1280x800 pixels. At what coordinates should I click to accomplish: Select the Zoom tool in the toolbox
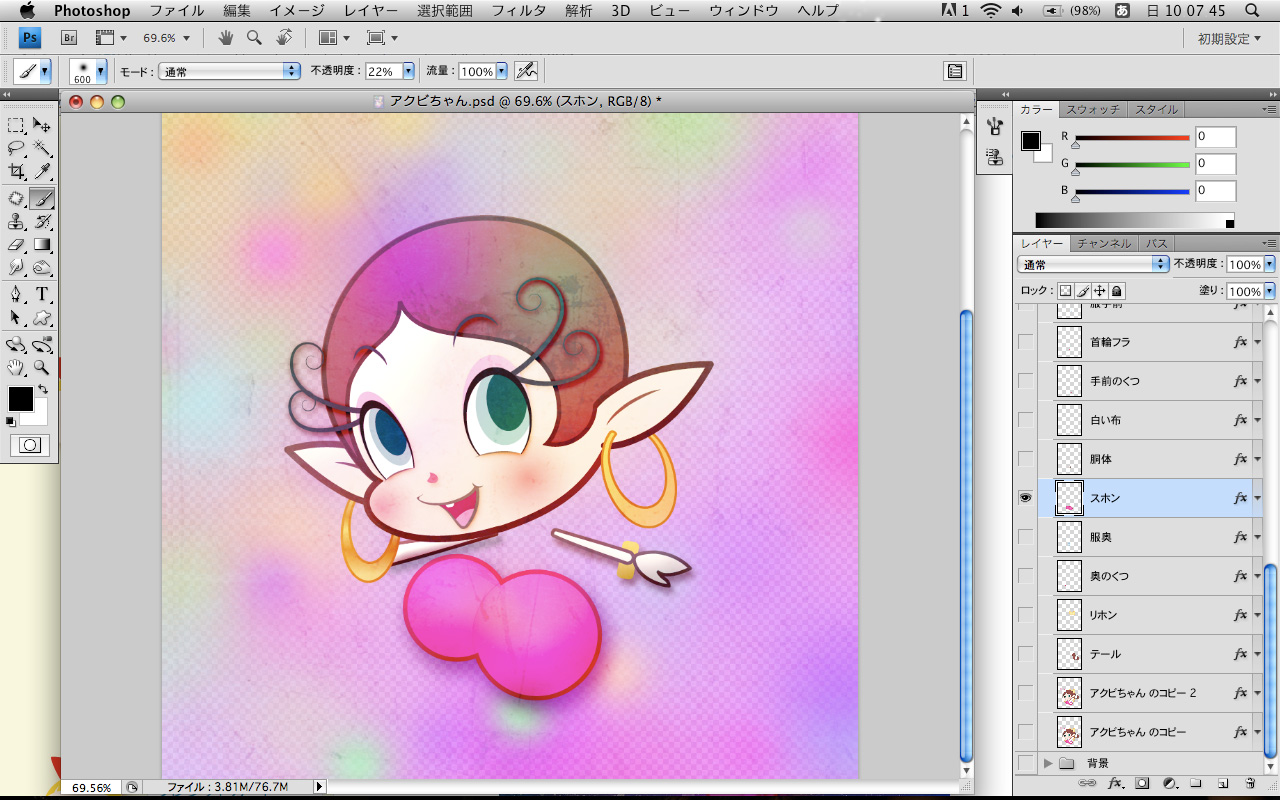[x=42, y=367]
